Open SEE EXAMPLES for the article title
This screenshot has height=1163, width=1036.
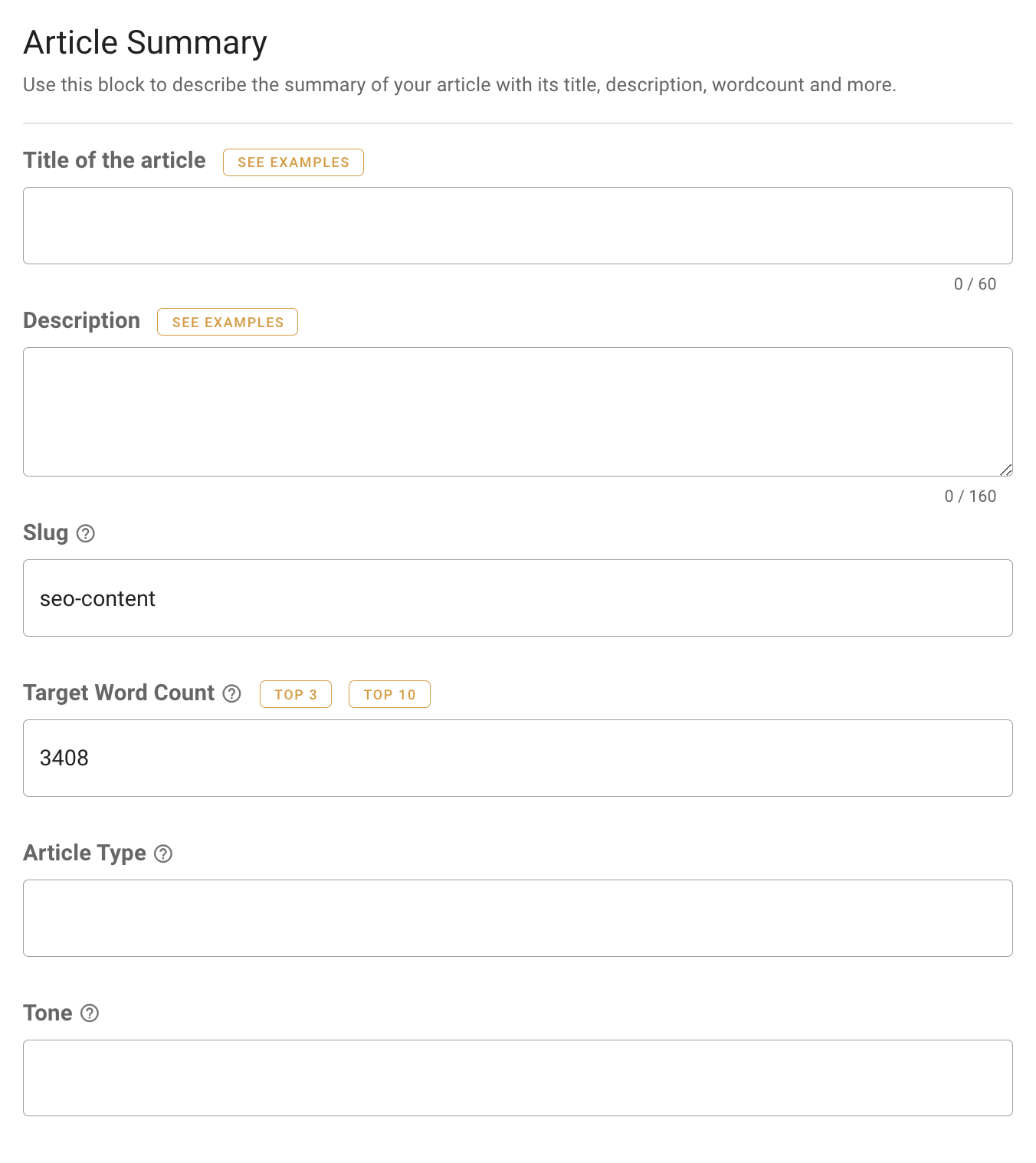click(293, 162)
